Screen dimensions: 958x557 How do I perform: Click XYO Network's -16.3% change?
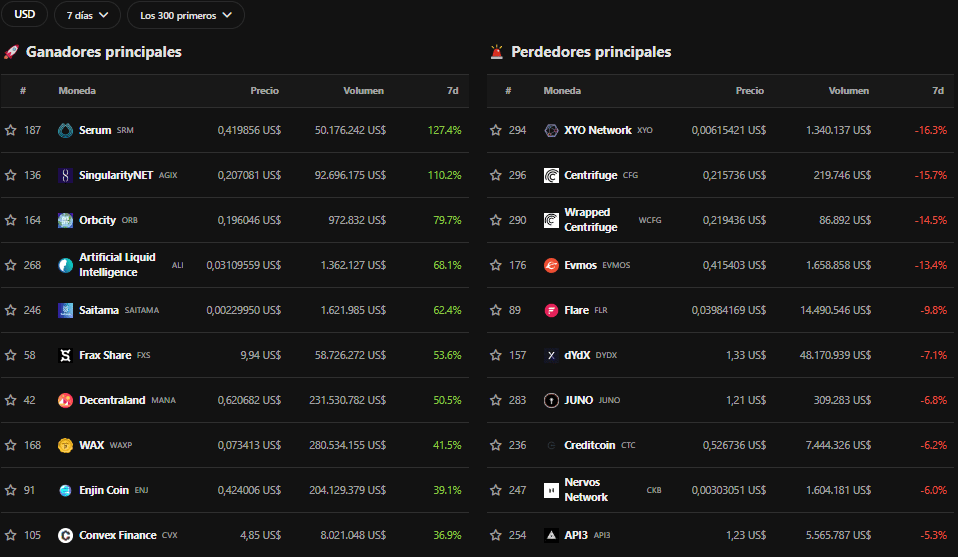click(x=931, y=130)
